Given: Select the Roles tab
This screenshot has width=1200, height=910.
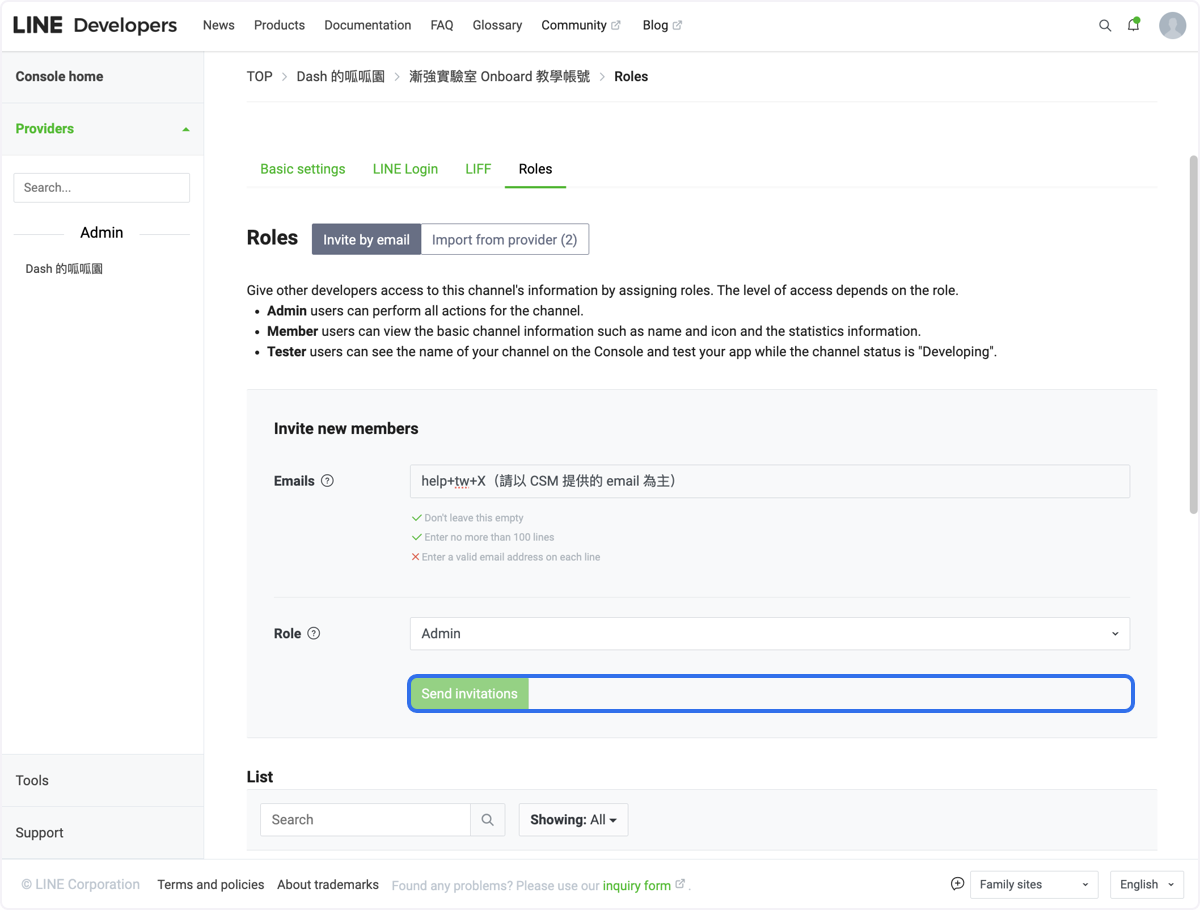Looking at the screenshot, I should click(535, 169).
